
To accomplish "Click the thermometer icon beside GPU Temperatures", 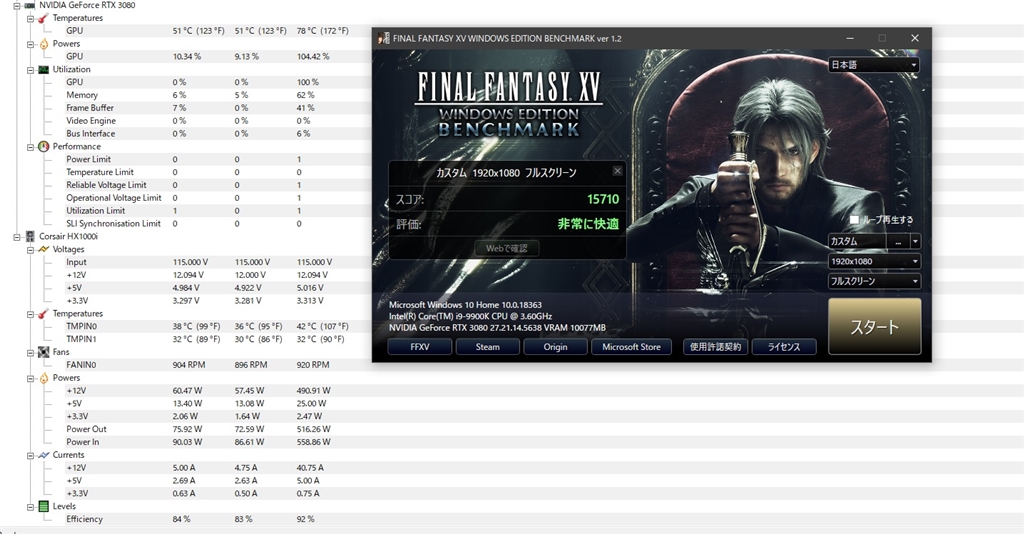I will [44, 18].
